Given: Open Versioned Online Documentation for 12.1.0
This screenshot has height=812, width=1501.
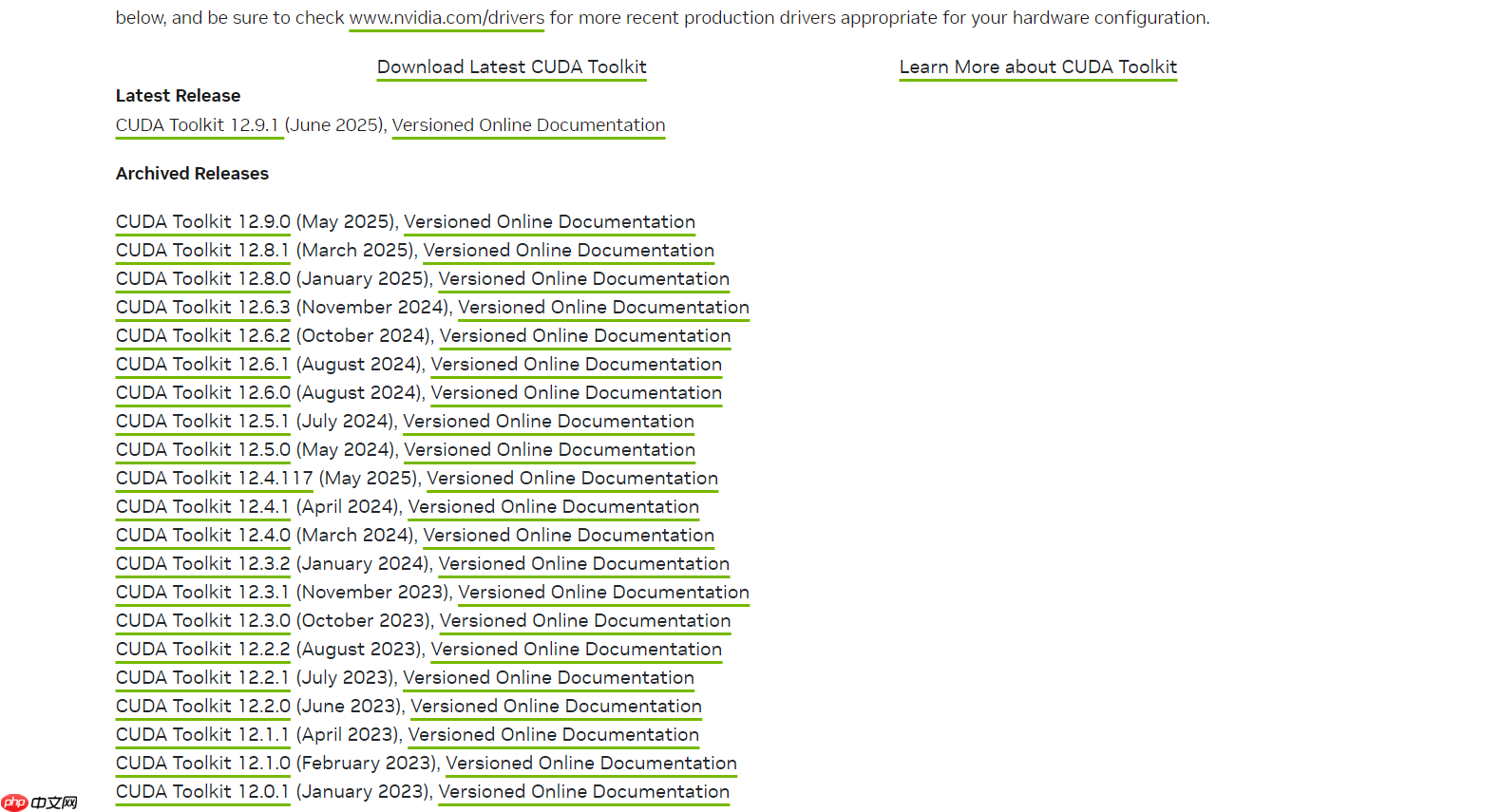Looking at the screenshot, I should (592, 764).
